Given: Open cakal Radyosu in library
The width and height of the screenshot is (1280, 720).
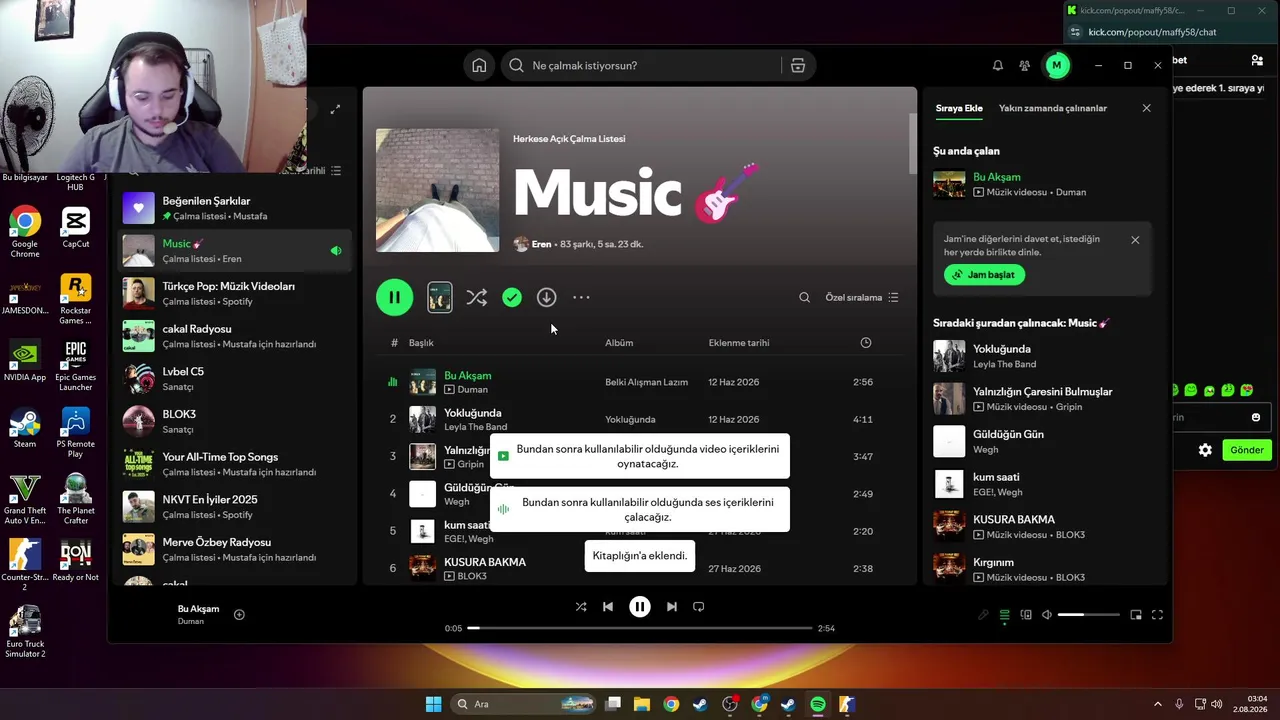Looking at the screenshot, I should (235, 336).
